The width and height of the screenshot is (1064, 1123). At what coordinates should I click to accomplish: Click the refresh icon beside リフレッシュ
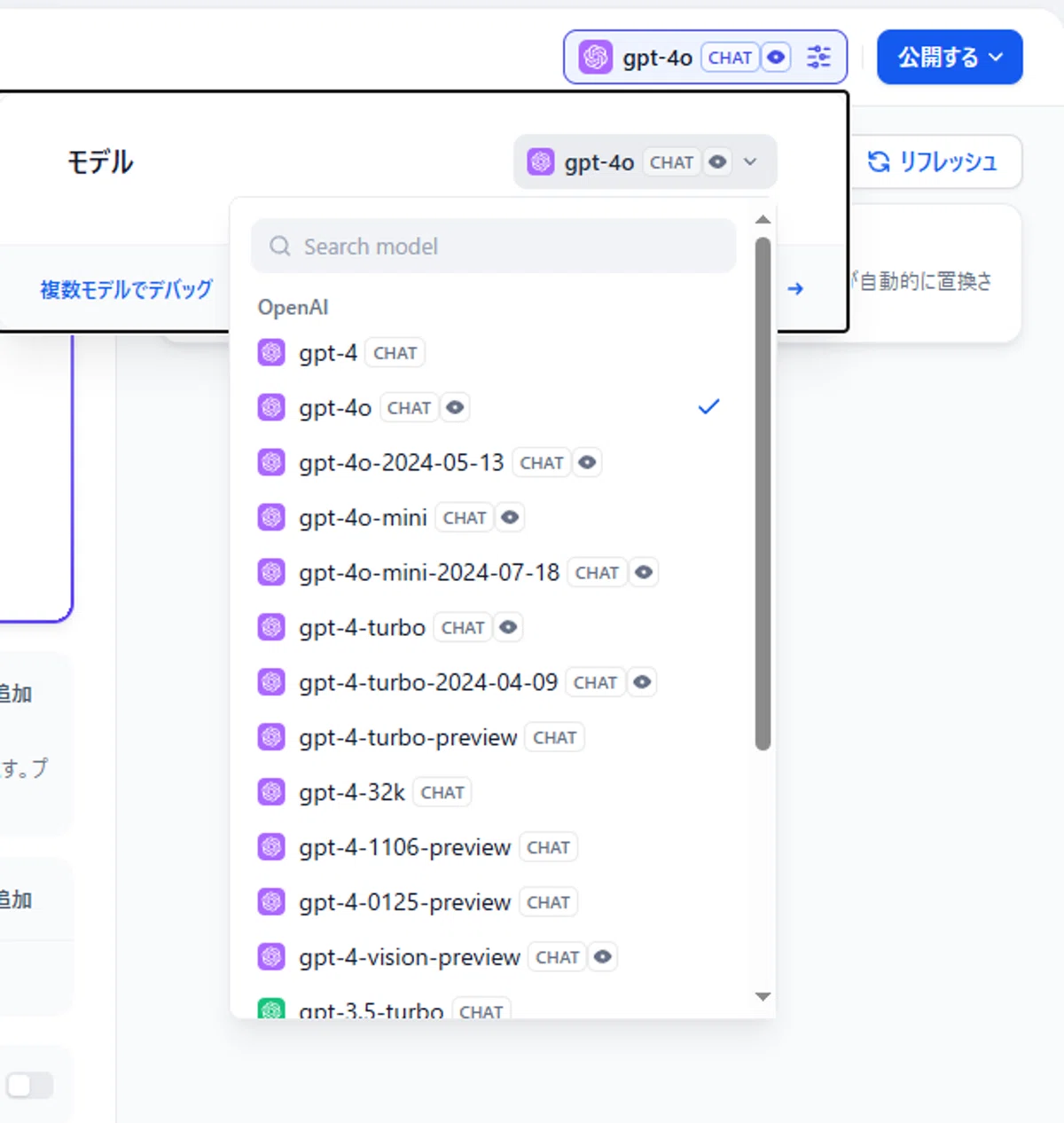point(879,161)
